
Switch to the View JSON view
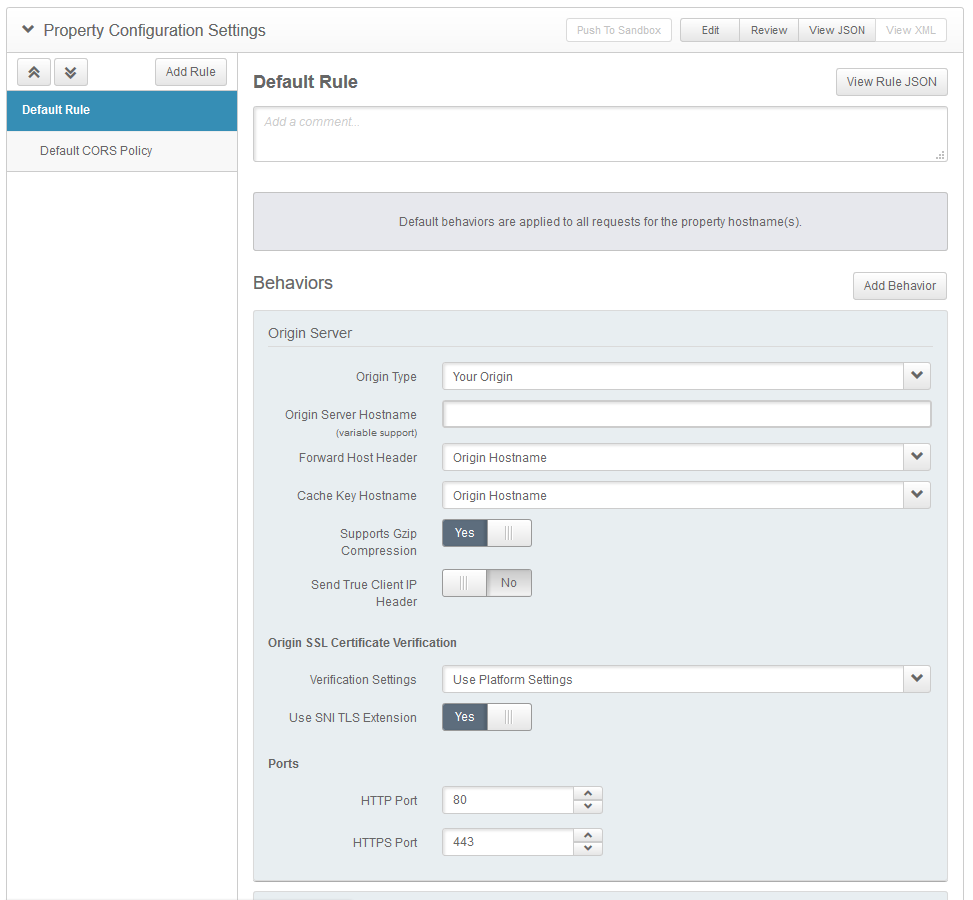pyautogui.click(x=836, y=30)
